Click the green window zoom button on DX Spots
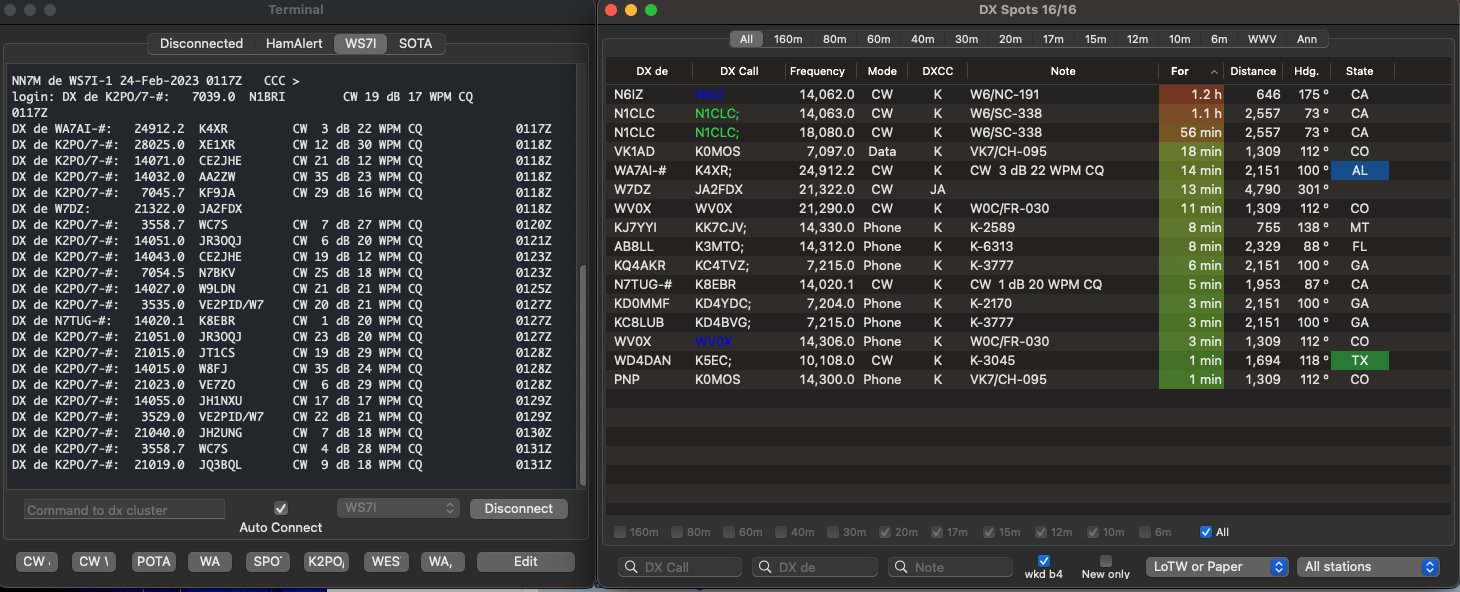The height and width of the screenshot is (592, 1460). [651, 10]
